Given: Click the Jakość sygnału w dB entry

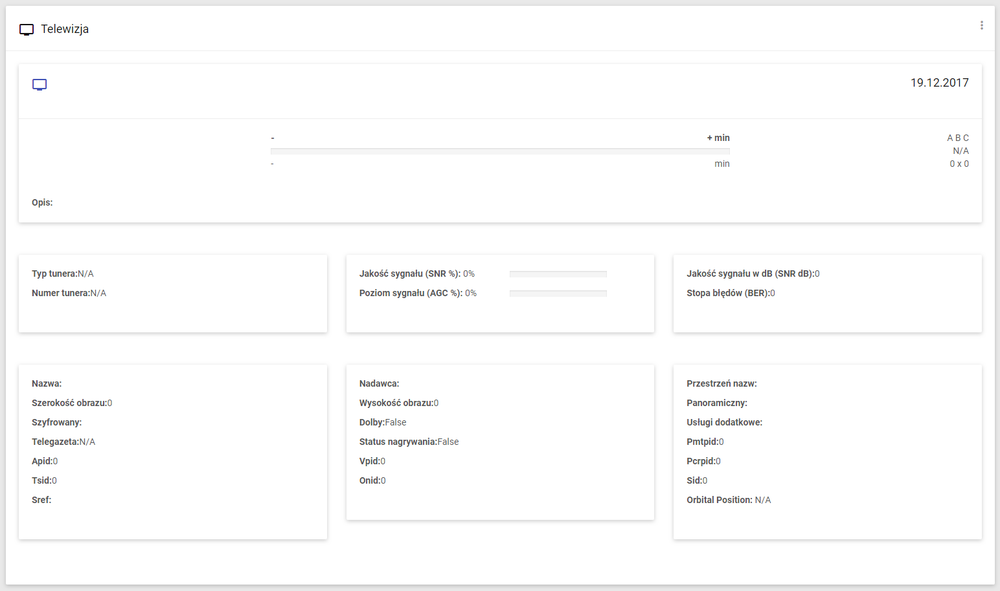Looking at the screenshot, I should (x=753, y=273).
